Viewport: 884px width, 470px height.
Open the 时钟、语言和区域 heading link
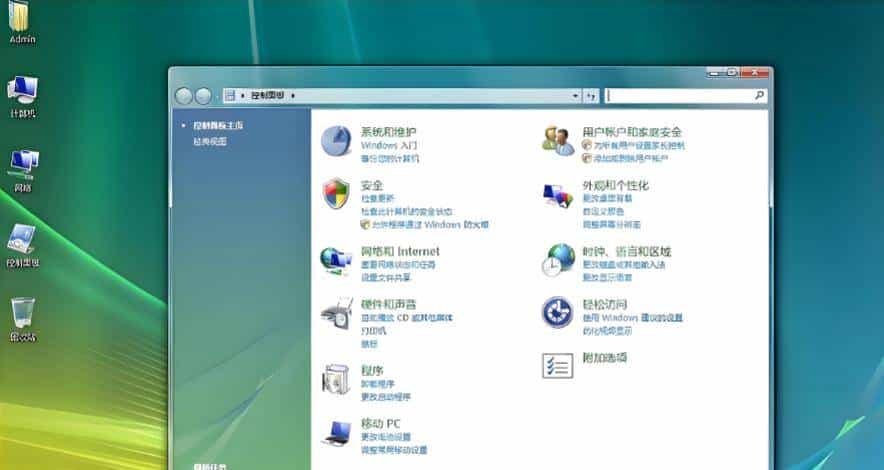(x=627, y=251)
